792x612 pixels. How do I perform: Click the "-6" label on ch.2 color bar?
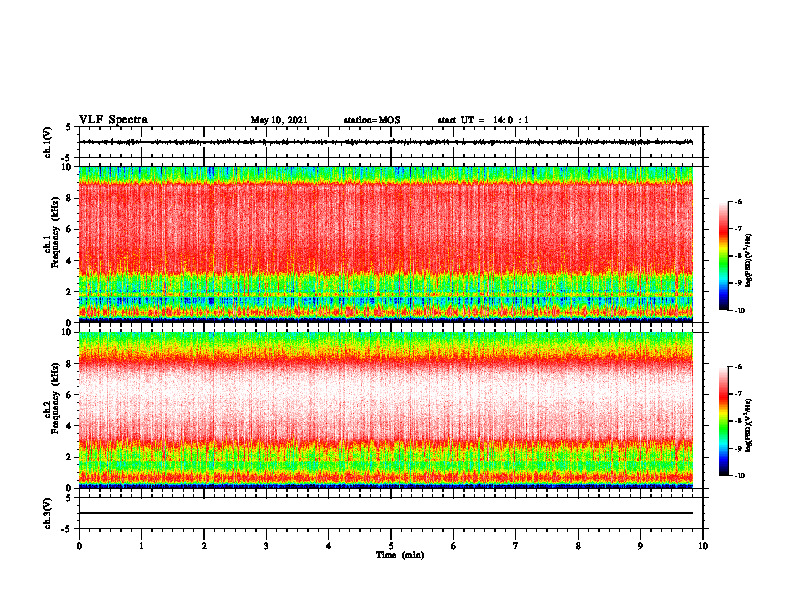[x=738, y=367]
